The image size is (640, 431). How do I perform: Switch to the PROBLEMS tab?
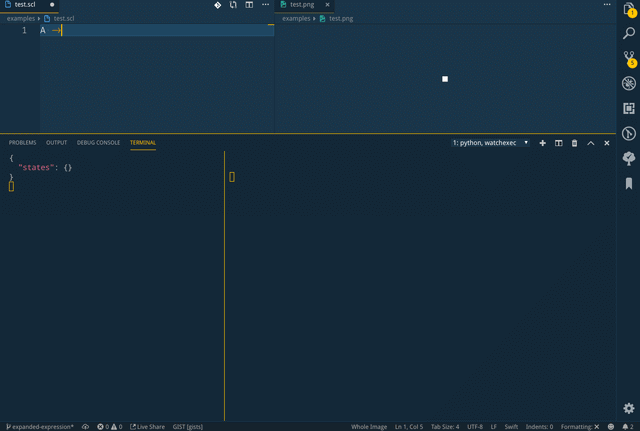tap(22, 143)
